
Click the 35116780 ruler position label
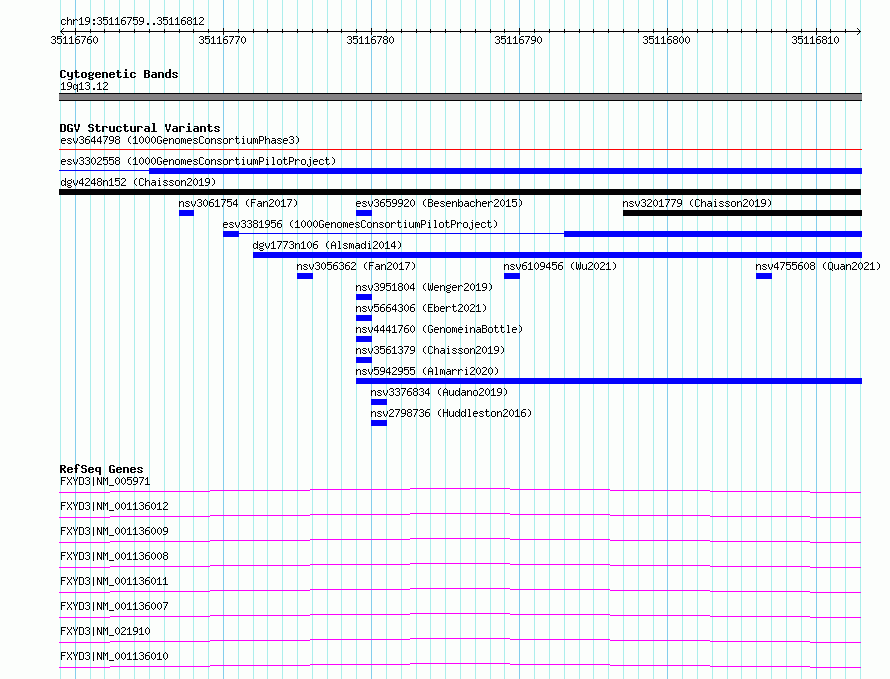(x=370, y=40)
